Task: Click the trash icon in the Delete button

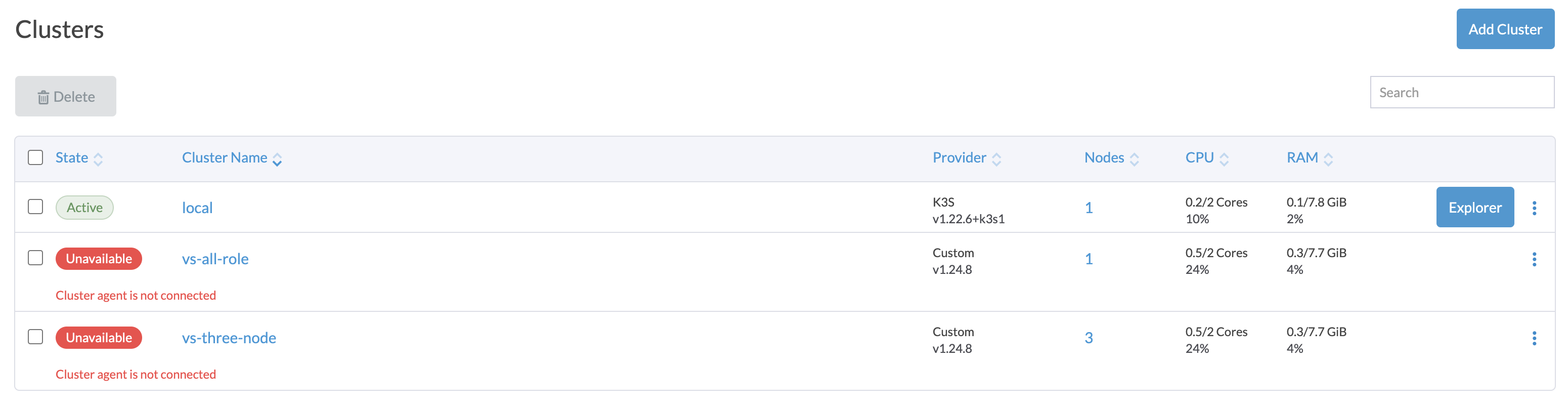Action: click(43, 96)
